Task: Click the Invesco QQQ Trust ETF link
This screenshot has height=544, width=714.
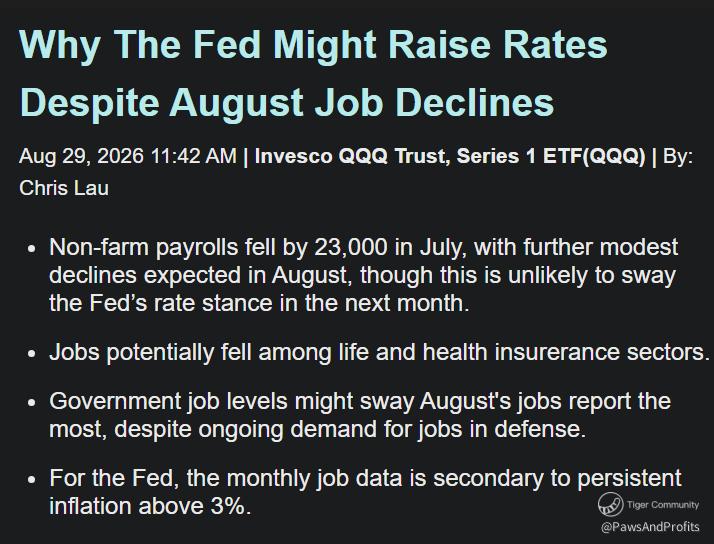Action: click(x=450, y=156)
